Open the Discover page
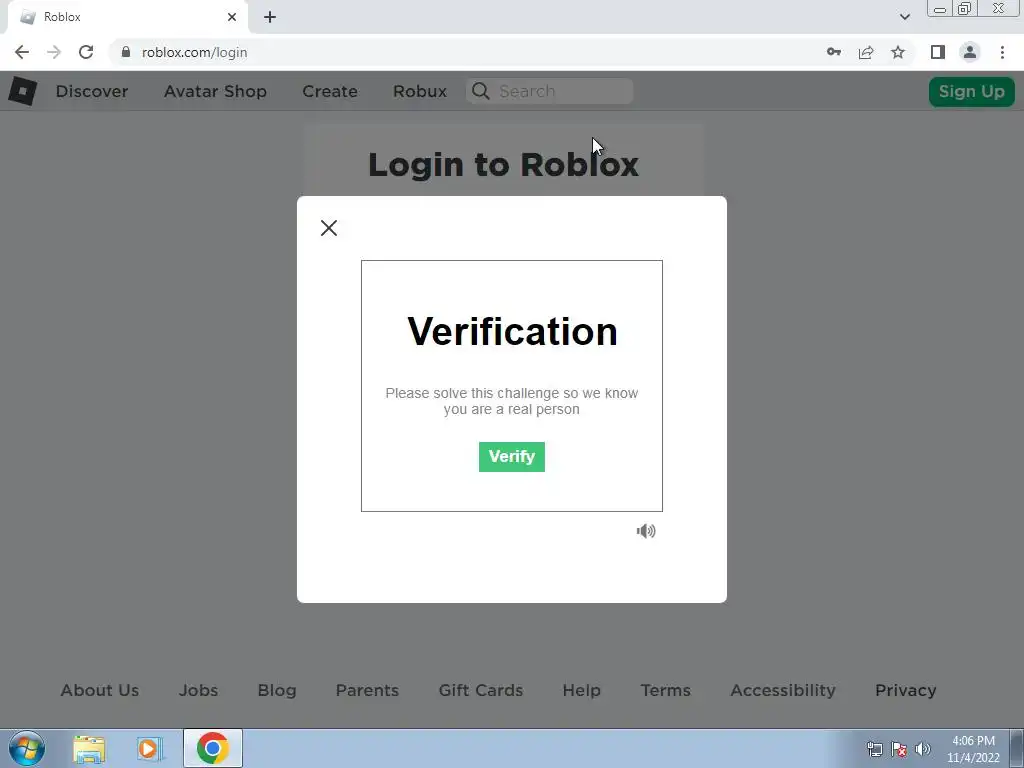Screen dimensions: 1024x768 tap(92, 91)
